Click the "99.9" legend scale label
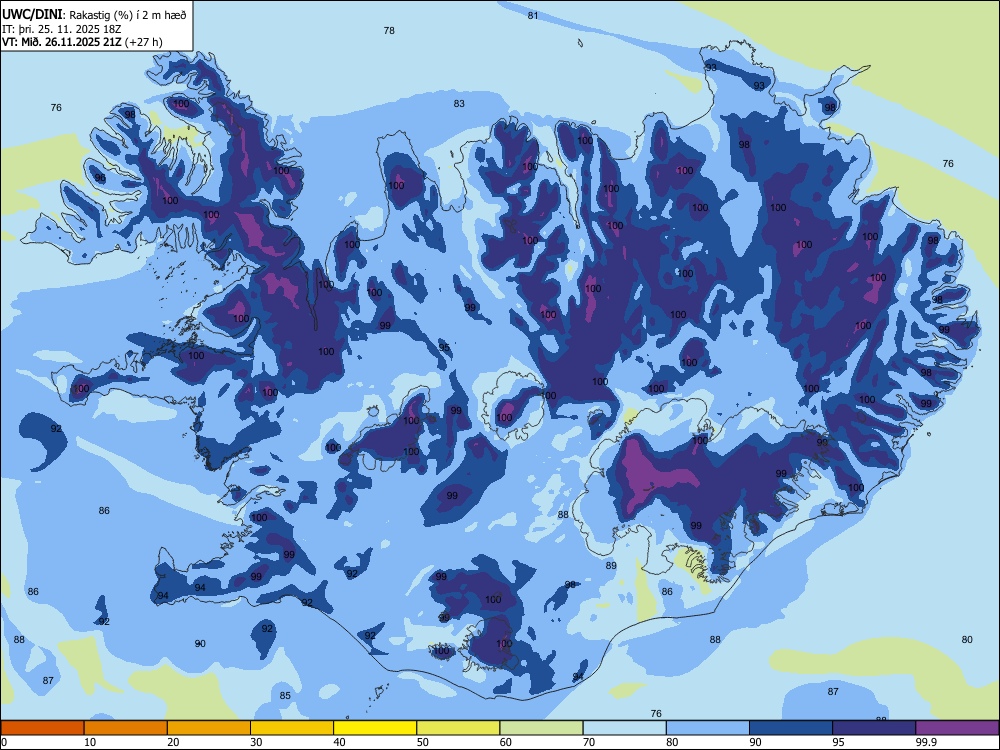The height and width of the screenshot is (750, 1000). point(925,742)
